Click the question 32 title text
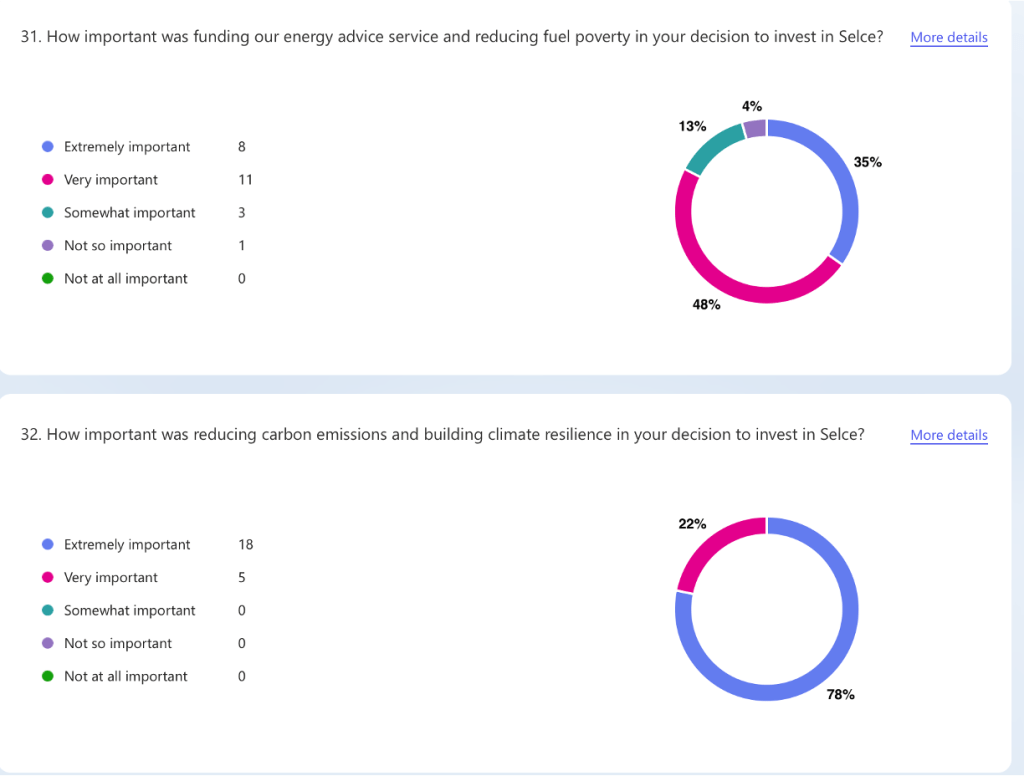The height and width of the screenshot is (776, 1024). pyautogui.click(x=440, y=434)
